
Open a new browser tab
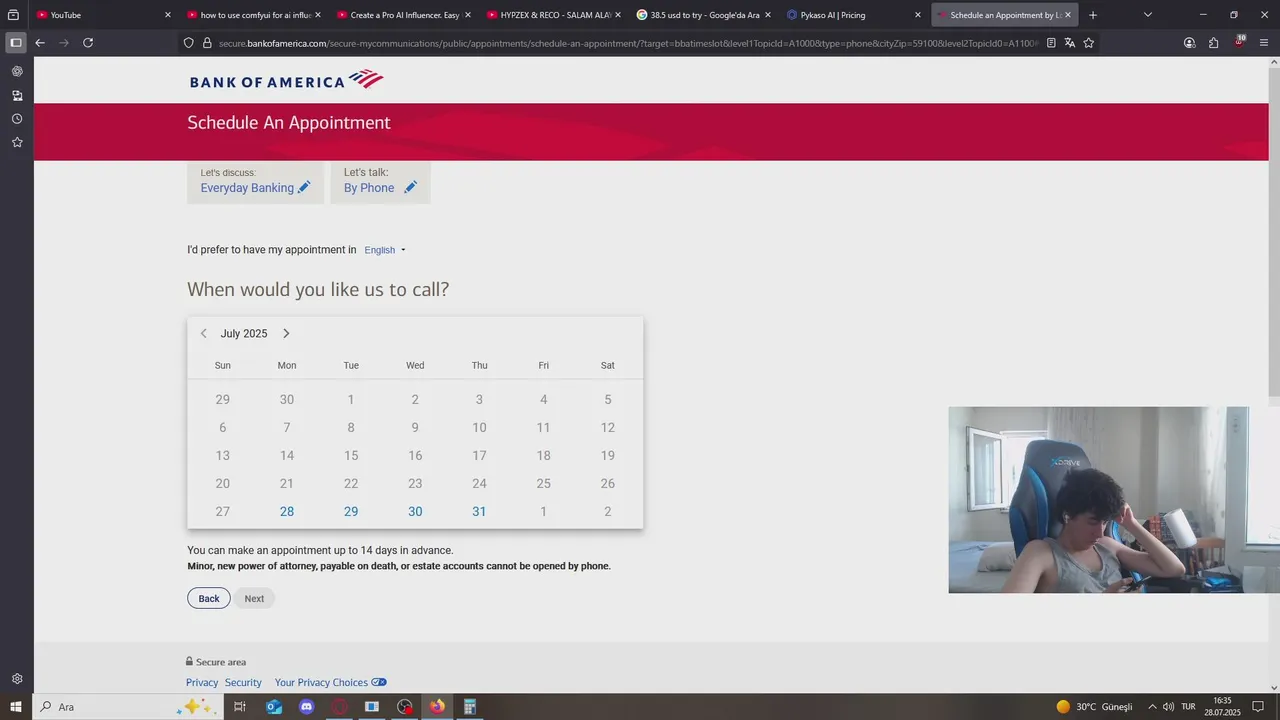pos(1093,15)
